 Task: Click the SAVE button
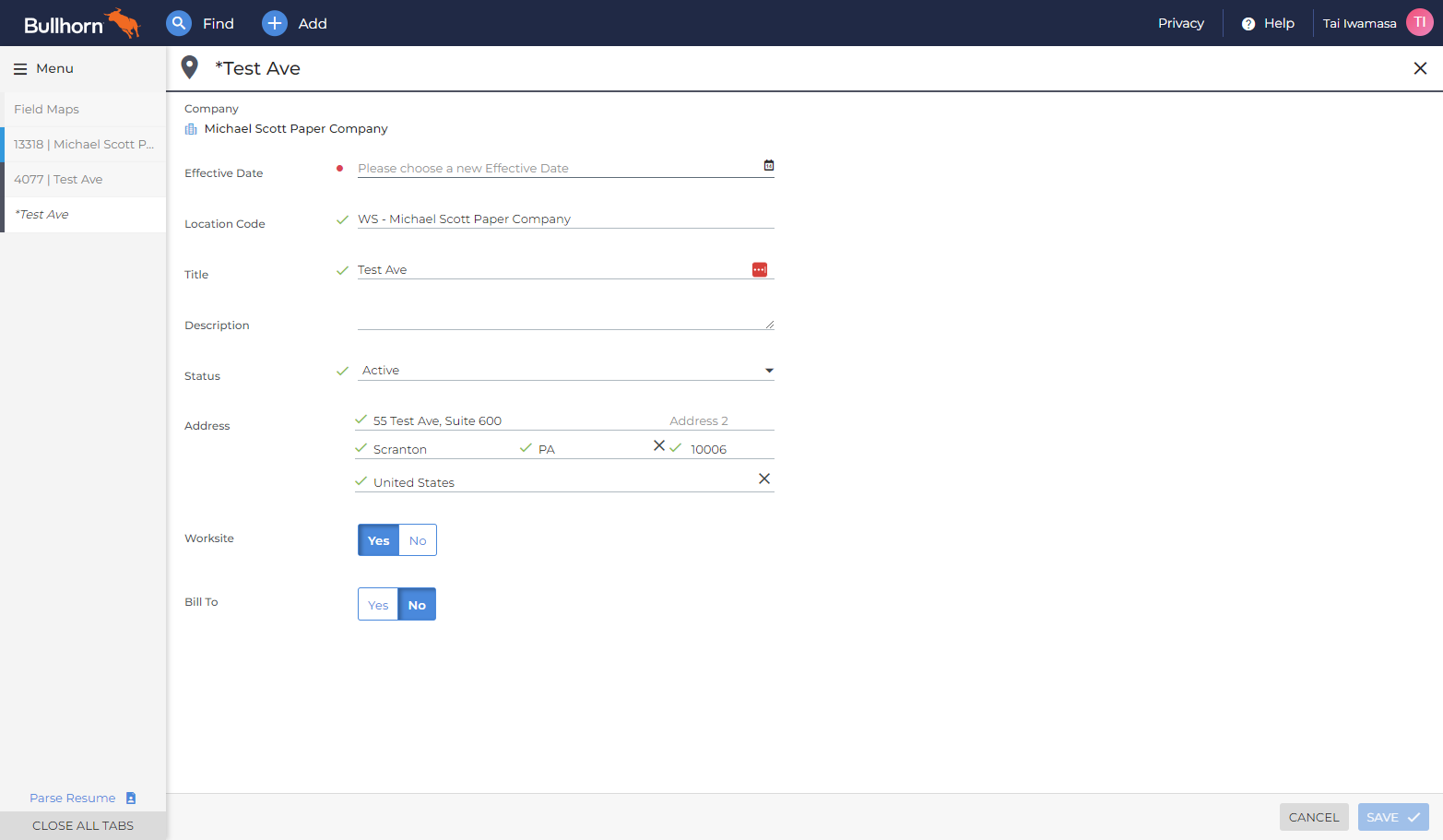click(1393, 817)
